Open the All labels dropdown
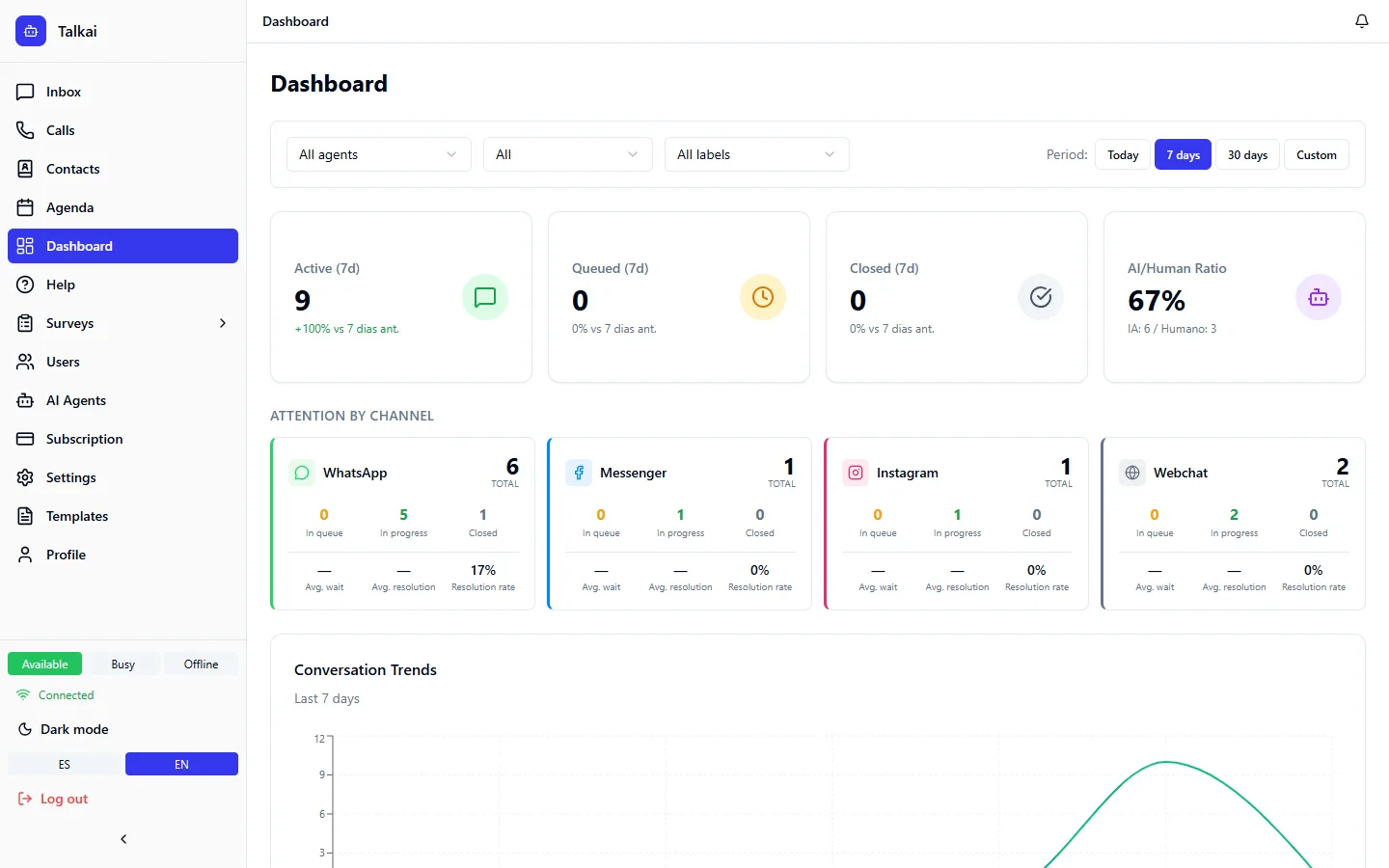The height and width of the screenshot is (868, 1389). [x=757, y=154]
